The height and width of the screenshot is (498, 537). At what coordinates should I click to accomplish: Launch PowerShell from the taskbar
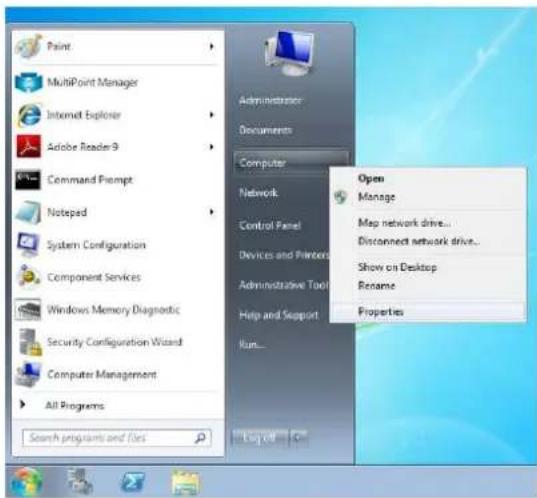click(133, 482)
